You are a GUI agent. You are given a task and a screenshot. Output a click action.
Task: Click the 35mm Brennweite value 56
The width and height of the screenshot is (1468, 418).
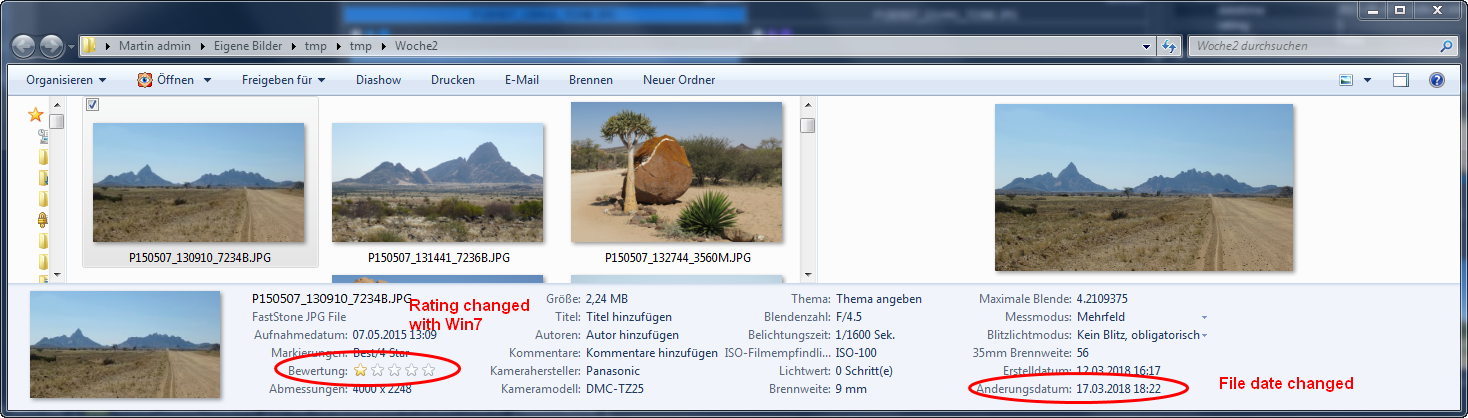point(1083,353)
